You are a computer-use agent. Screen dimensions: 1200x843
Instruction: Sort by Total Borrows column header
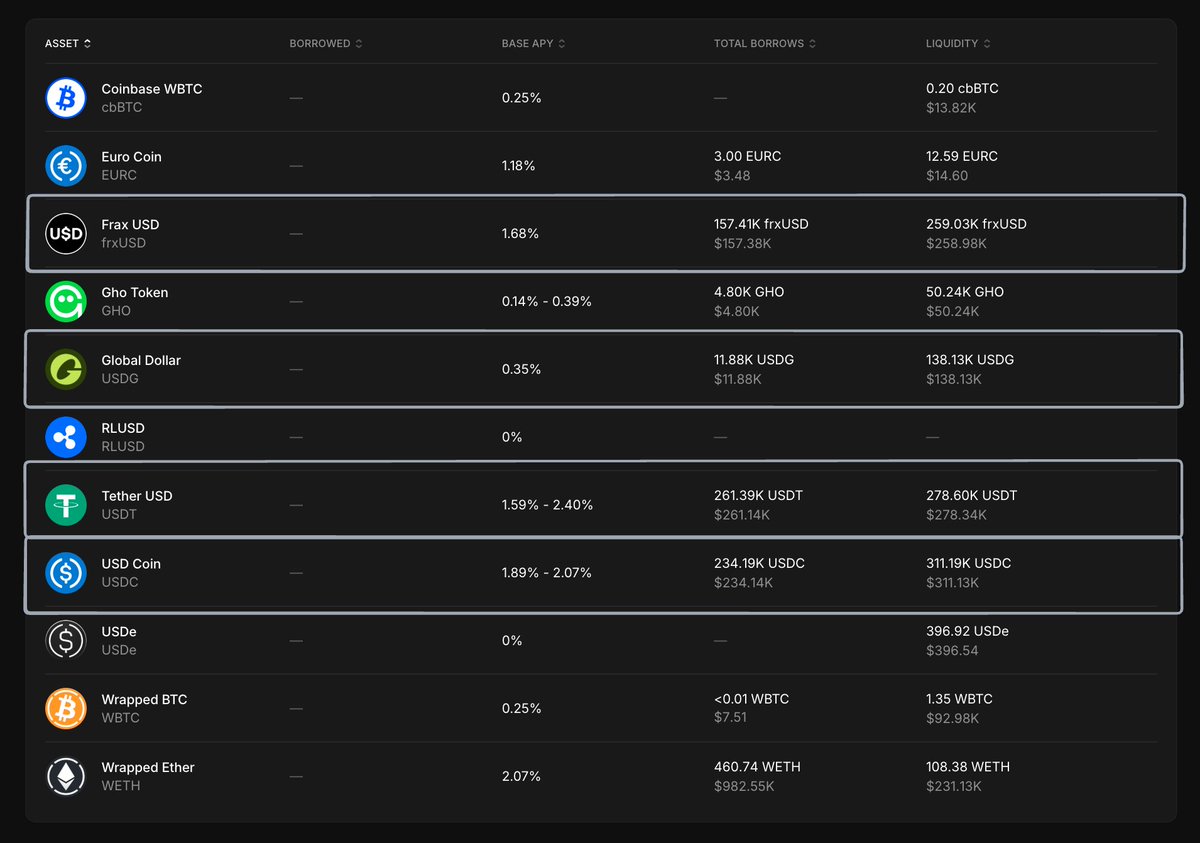click(x=764, y=44)
